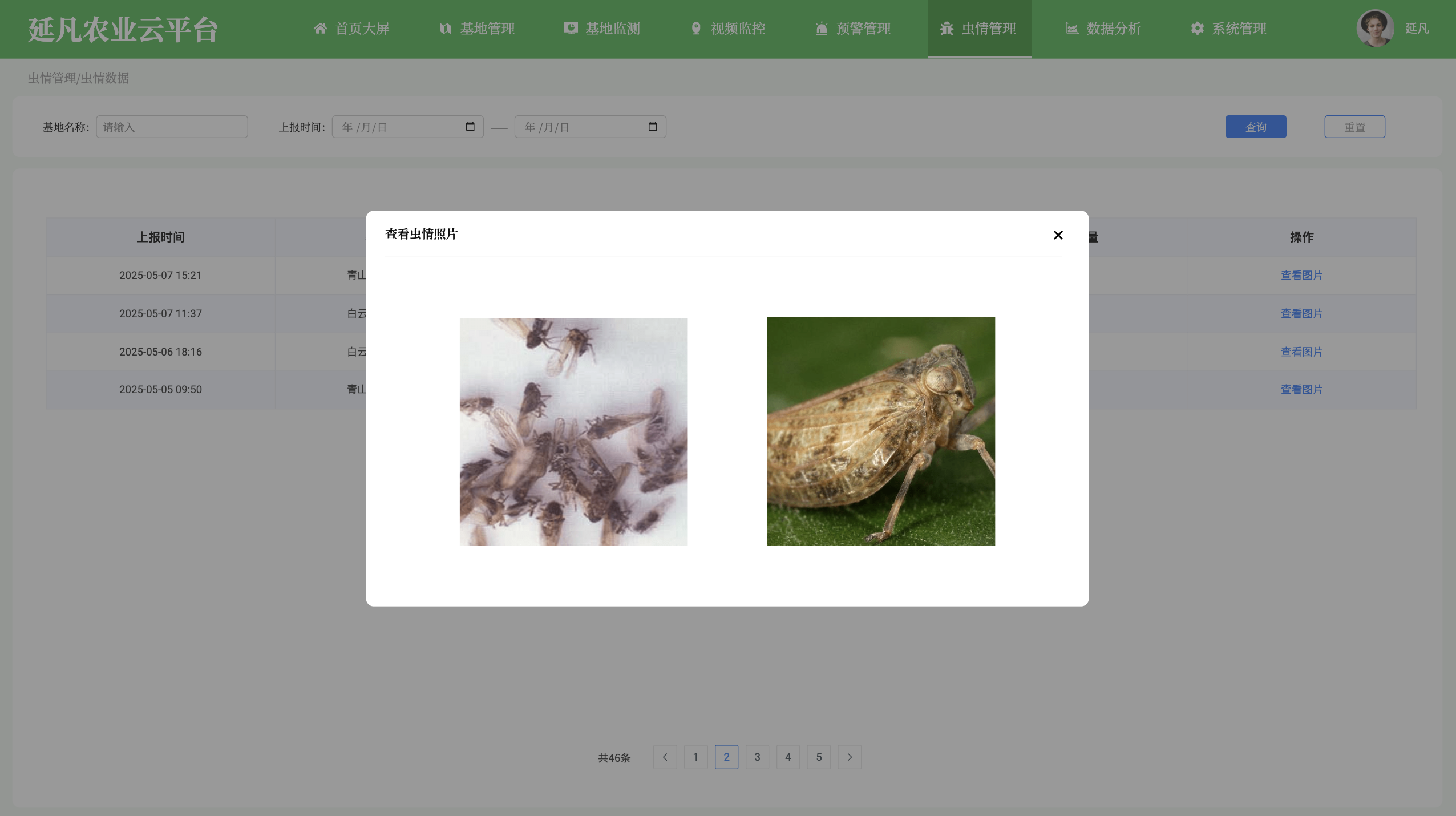Click the 操作 column header
This screenshot has width=1456, height=816.
[1301, 237]
